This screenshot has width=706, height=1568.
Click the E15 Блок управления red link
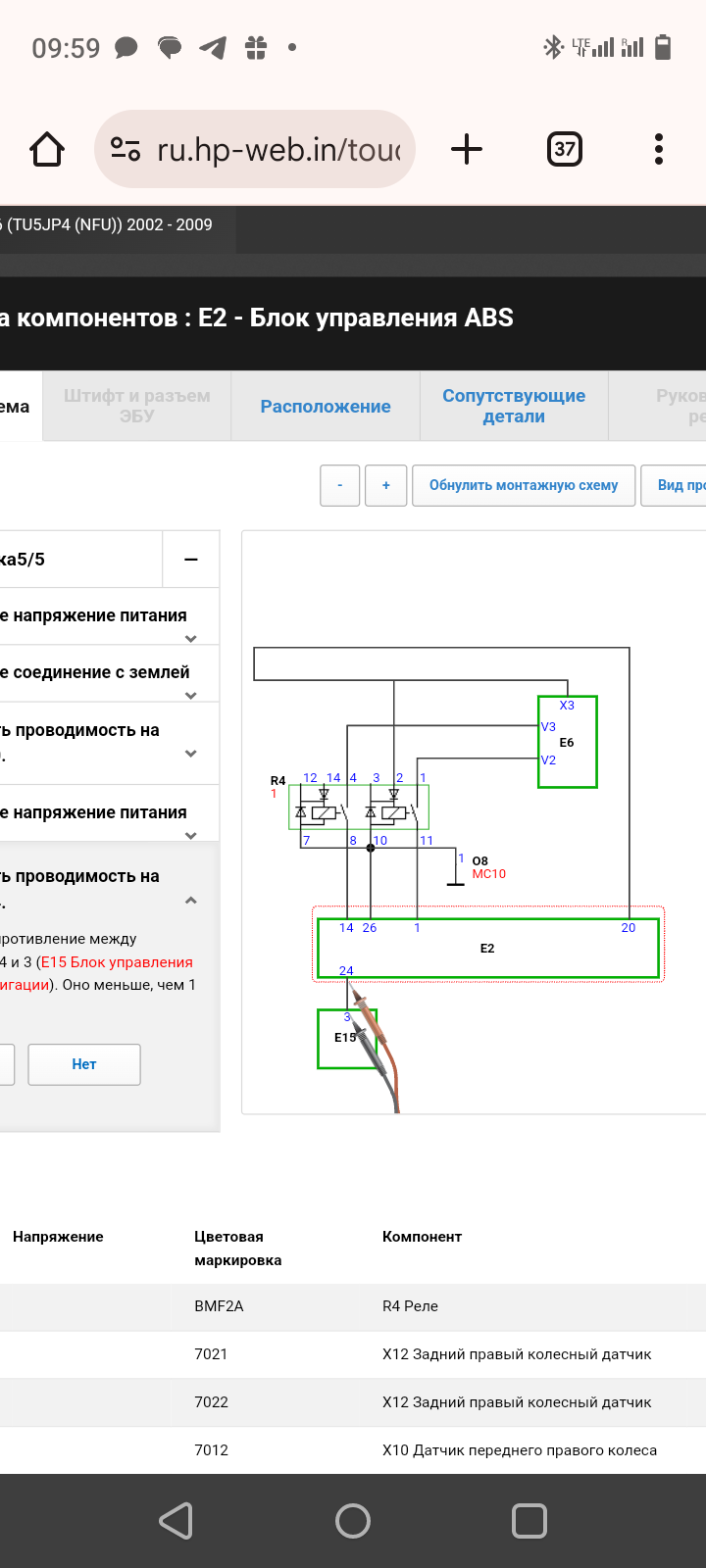click(x=117, y=962)
